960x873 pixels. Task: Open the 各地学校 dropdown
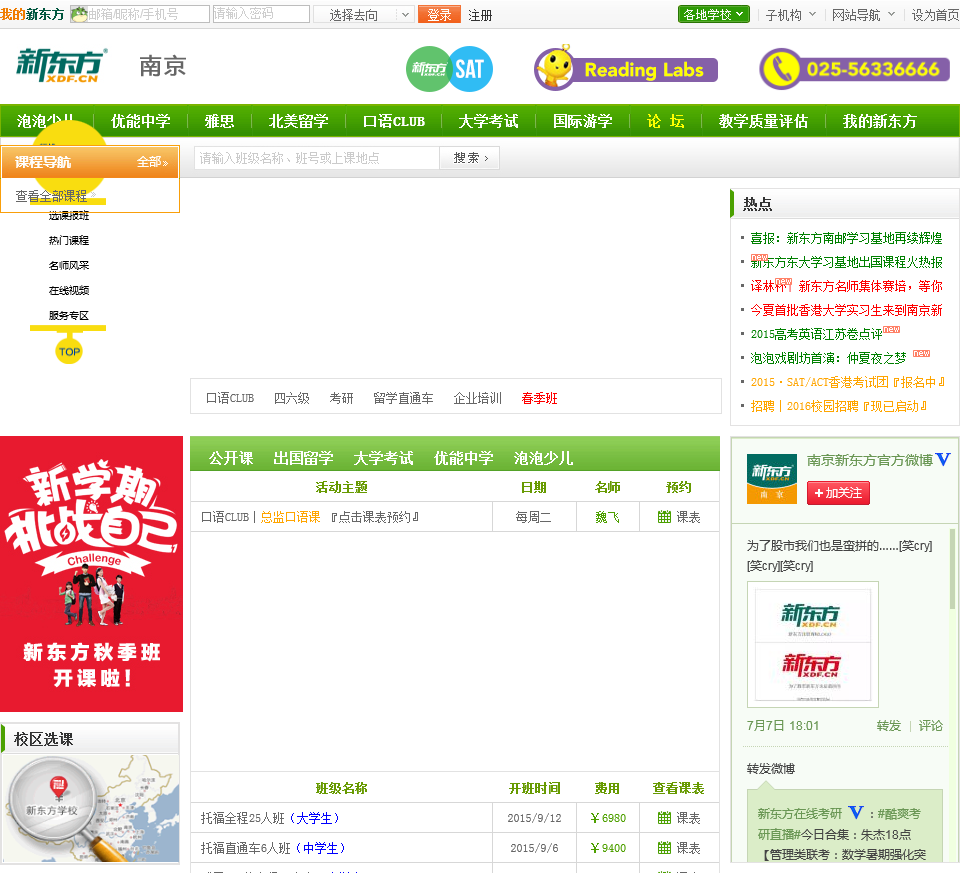click(x=713, y=14)
